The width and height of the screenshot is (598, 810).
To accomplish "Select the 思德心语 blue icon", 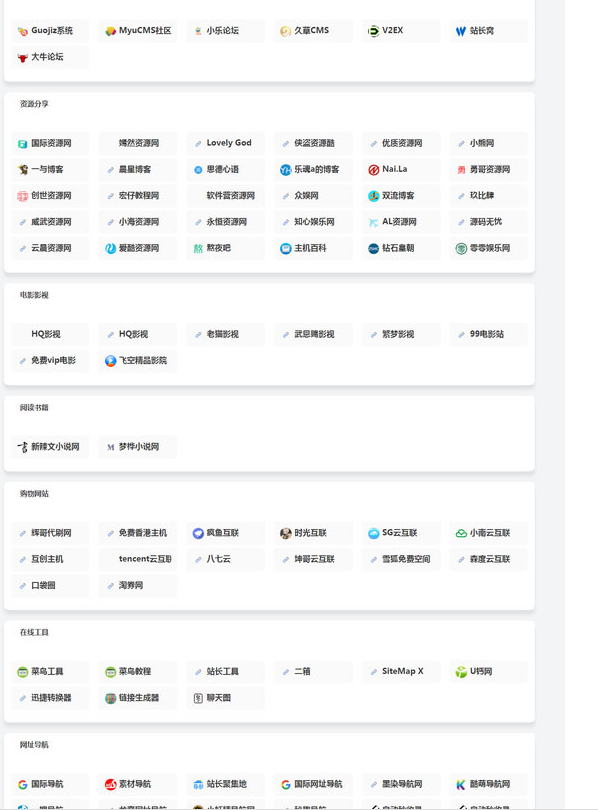I will point(198,170).
